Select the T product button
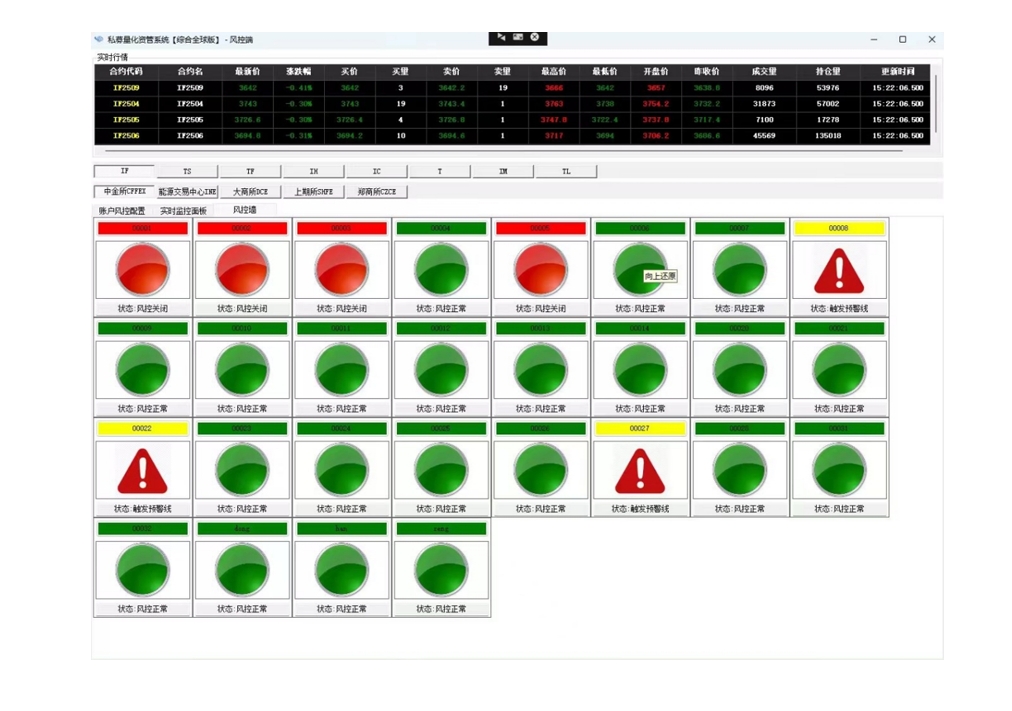1012x711 pixels. (440, 171)
